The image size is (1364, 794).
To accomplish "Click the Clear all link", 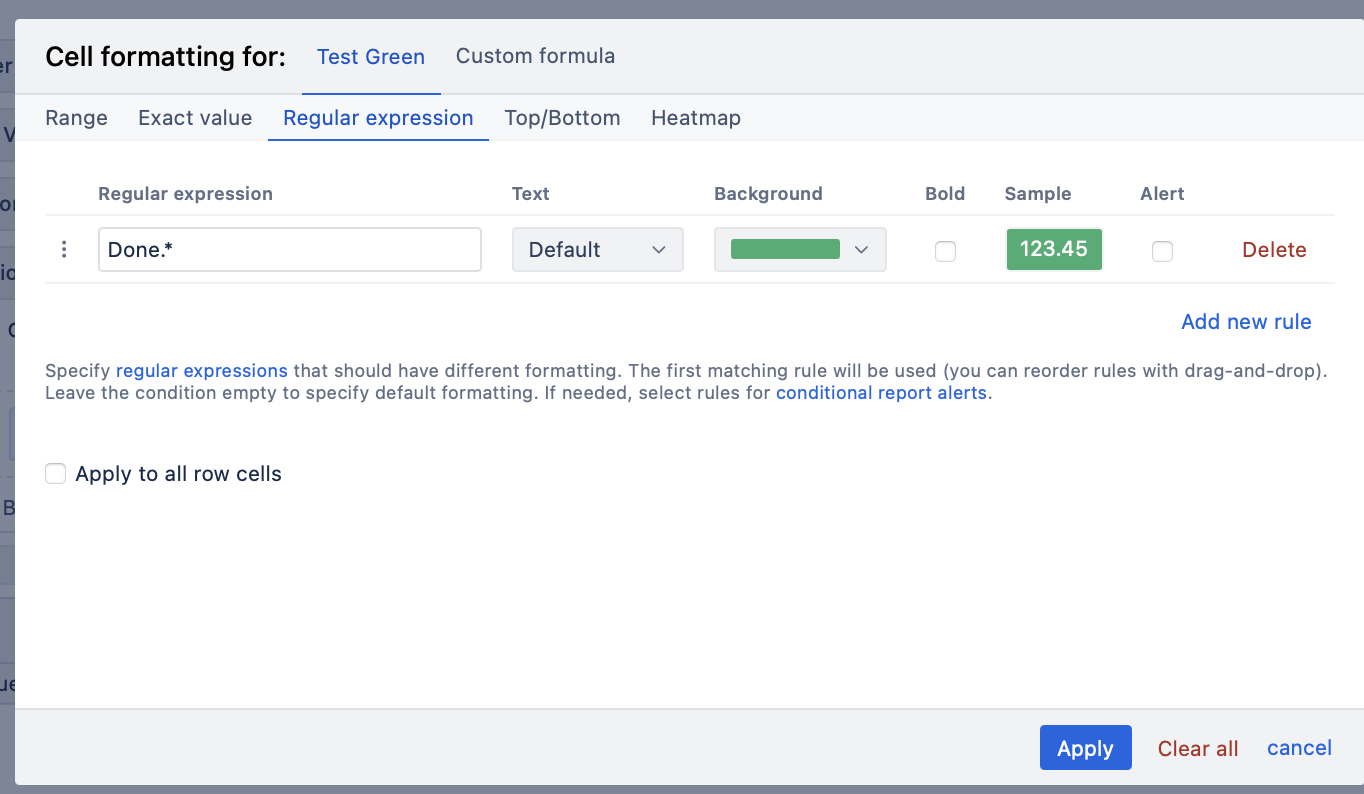I will coord(1198,748).
